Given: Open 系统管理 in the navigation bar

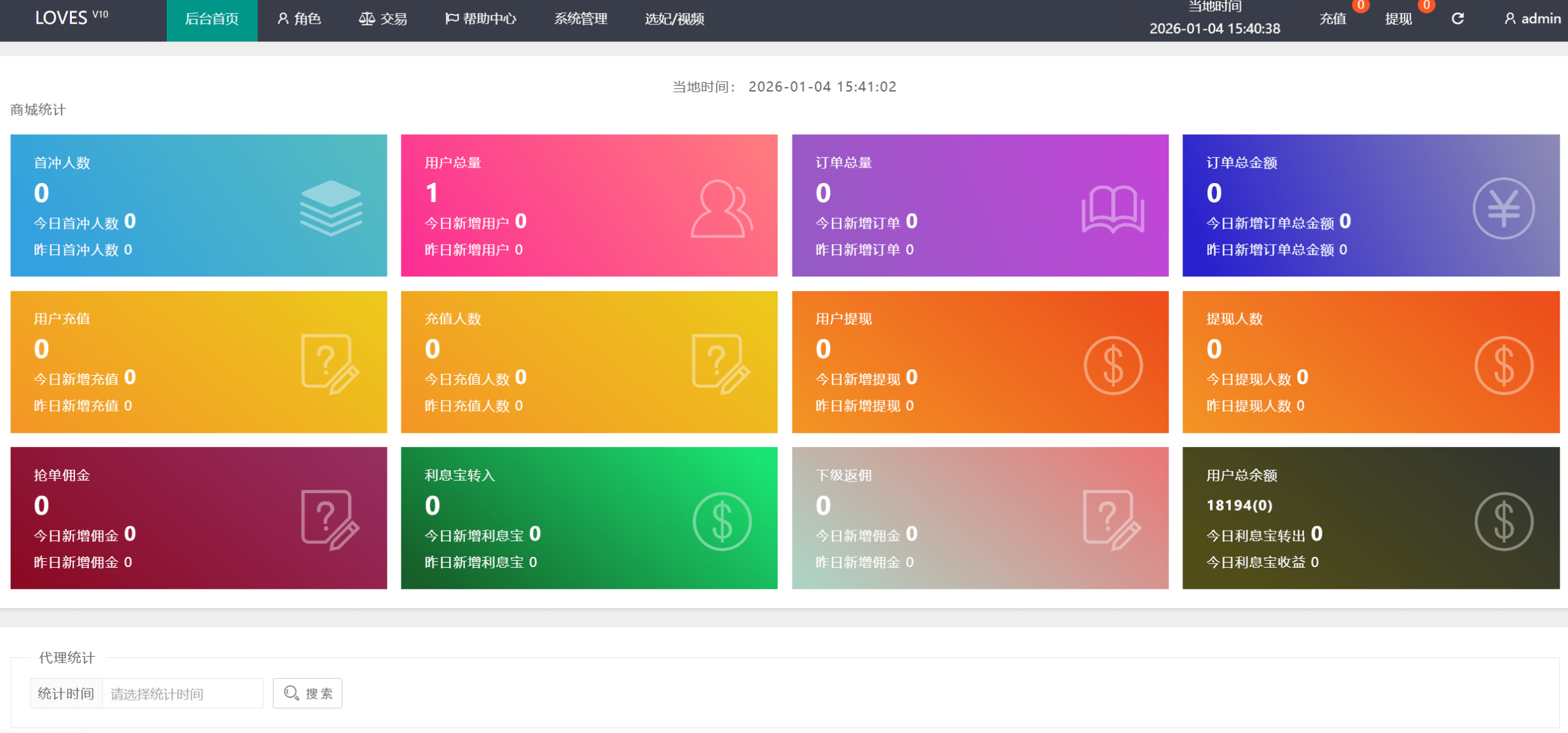Looking at the screenshot, I should click(580, 19).
